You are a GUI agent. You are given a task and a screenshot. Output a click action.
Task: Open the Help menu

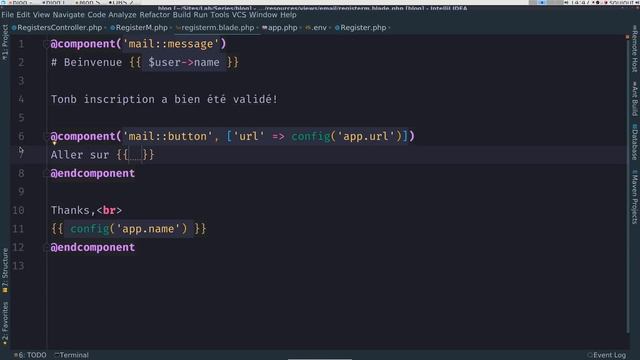click(x=288, y=15)
